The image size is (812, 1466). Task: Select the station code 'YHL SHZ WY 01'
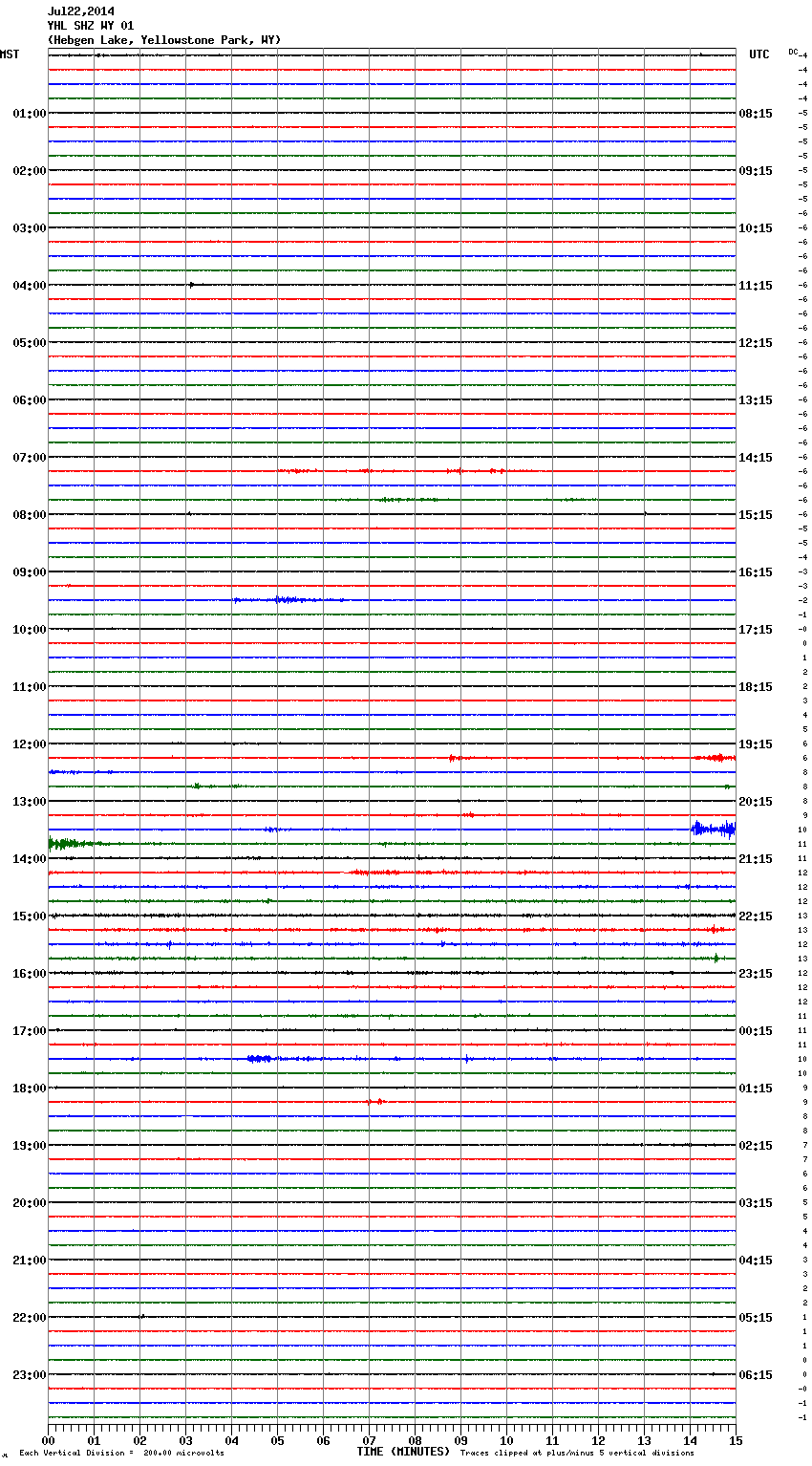click(x=91, y=26)
